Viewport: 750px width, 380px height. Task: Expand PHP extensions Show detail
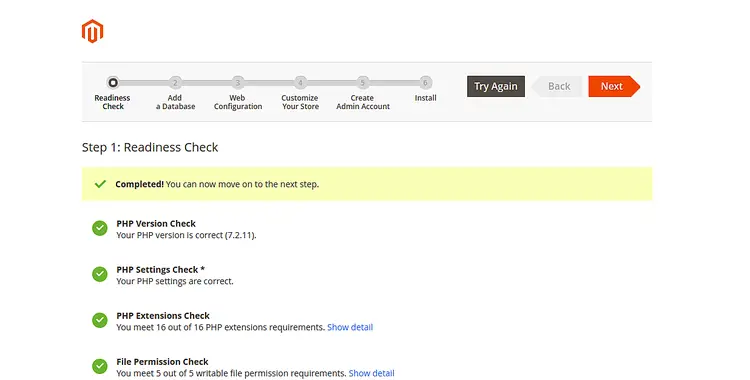point(350,327)
